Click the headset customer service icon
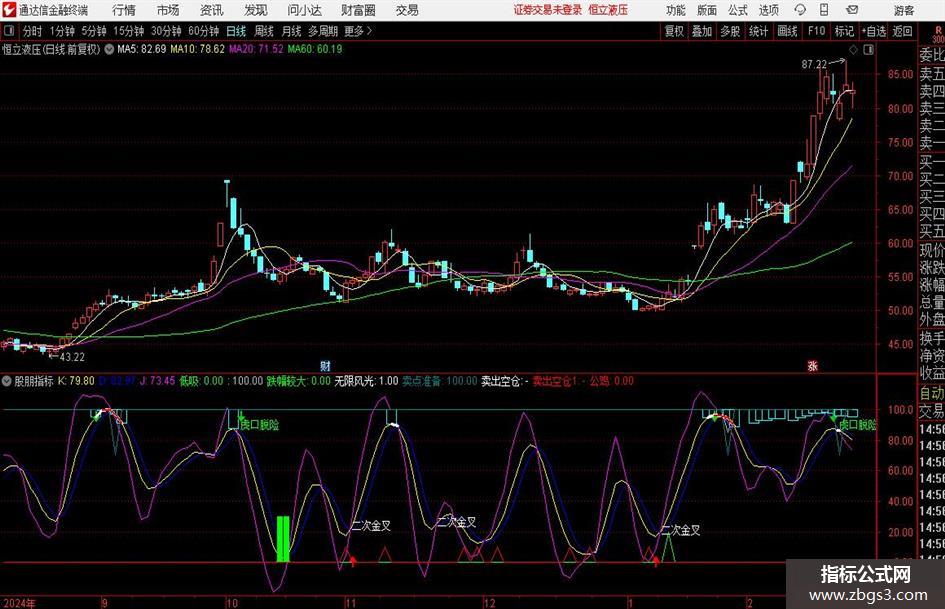Image resolution: width=945 pixels, height=609 pixels. (800, 10)
